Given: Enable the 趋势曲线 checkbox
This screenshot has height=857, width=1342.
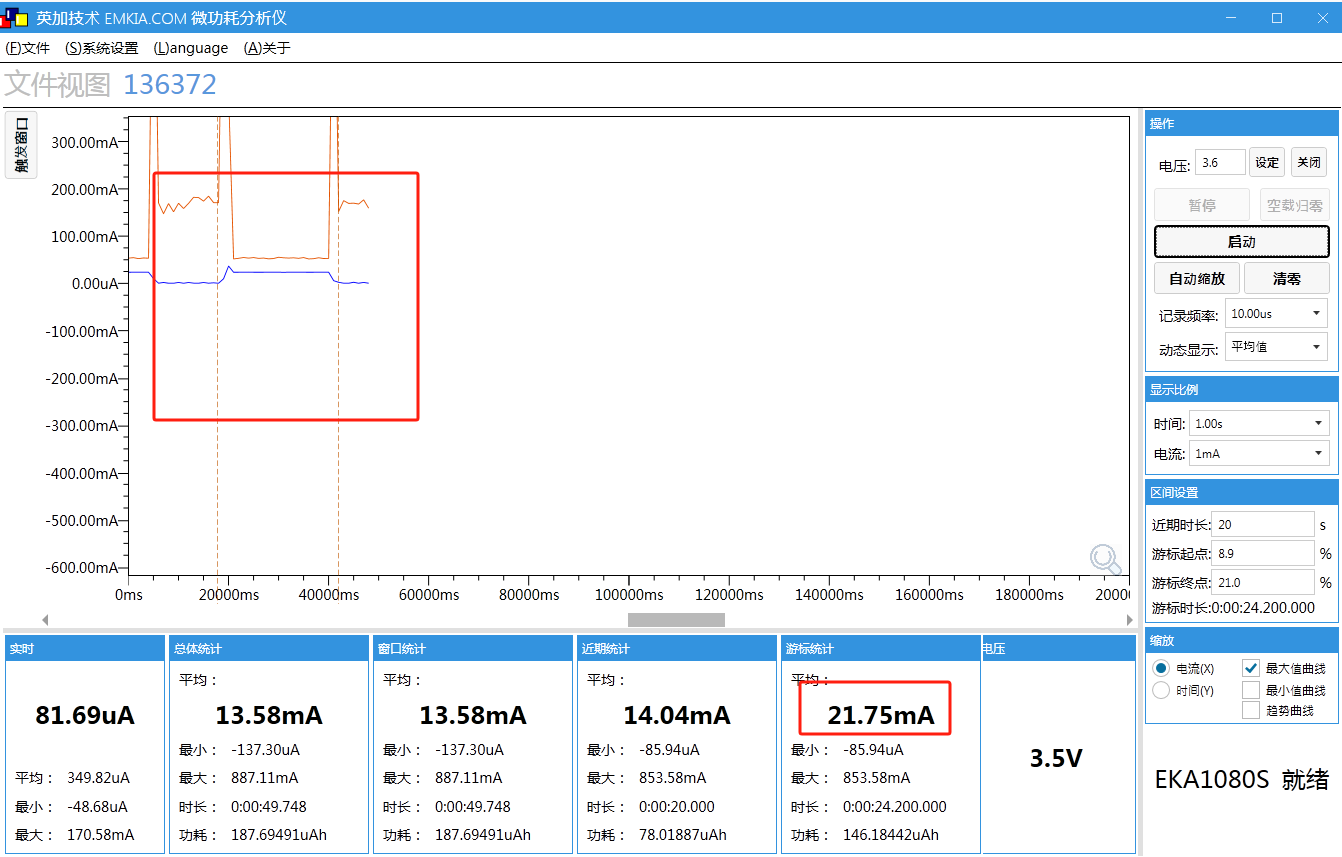Looking at the screenshot, I should pyautogui.click(x=1251, y=710).
